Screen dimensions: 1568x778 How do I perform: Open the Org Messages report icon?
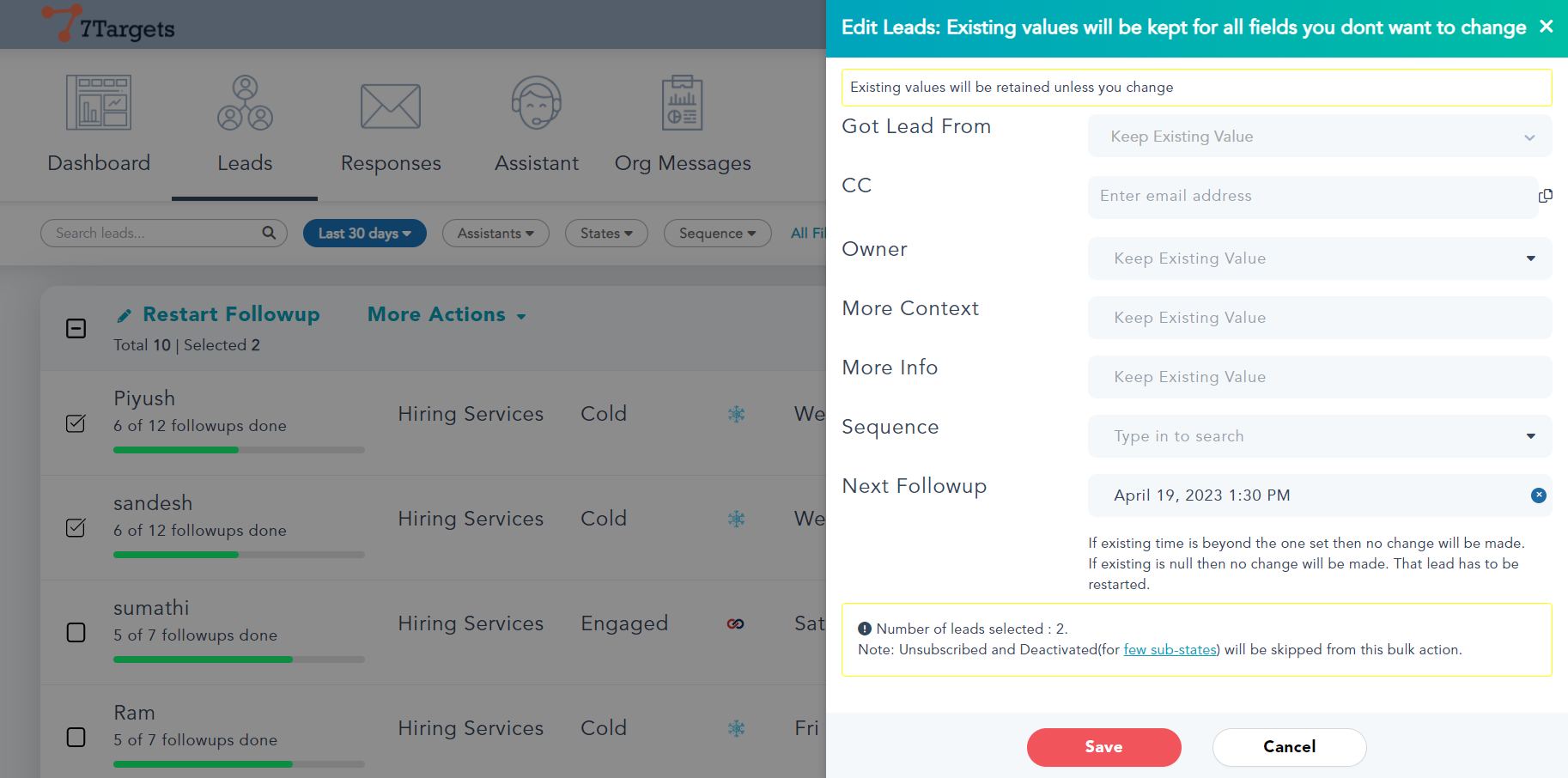click(683, 103)
